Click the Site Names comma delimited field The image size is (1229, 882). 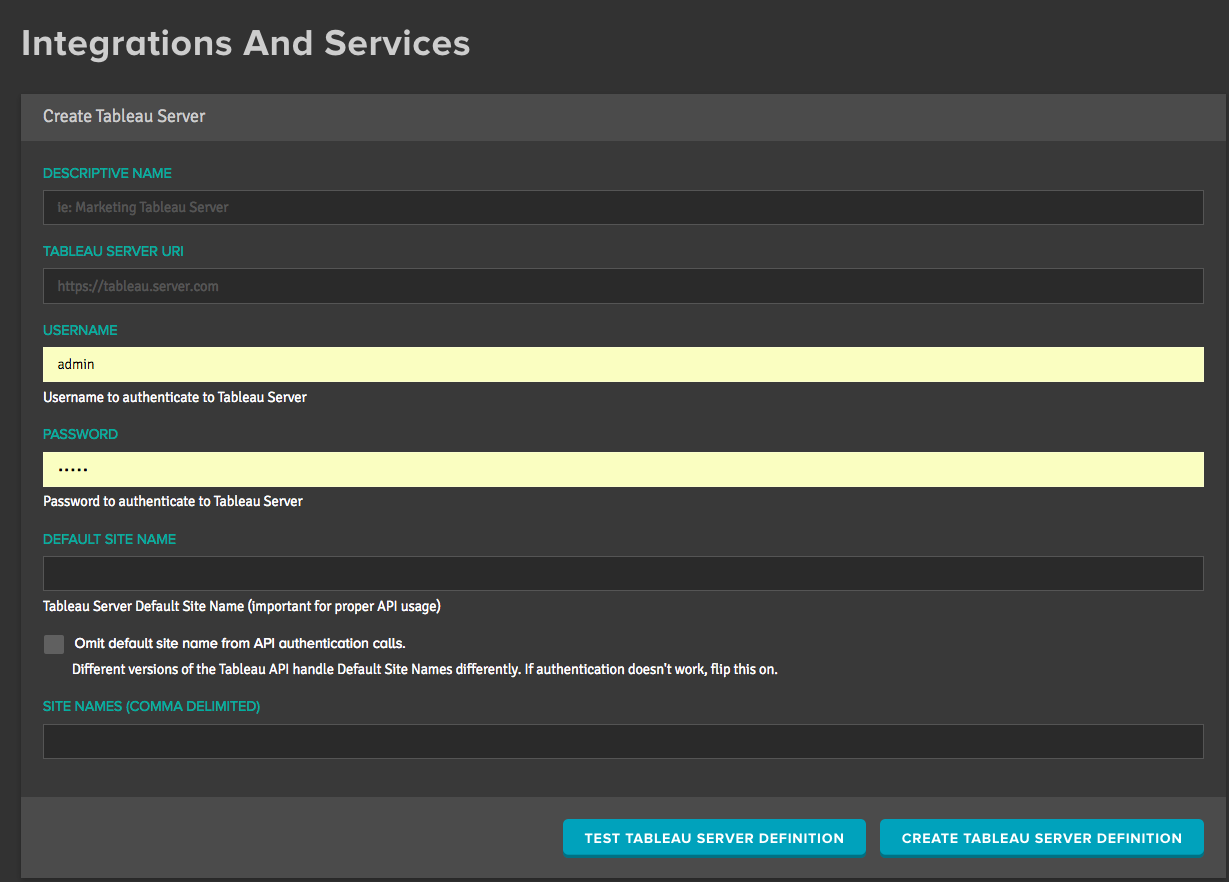click(x=623, y=742)
